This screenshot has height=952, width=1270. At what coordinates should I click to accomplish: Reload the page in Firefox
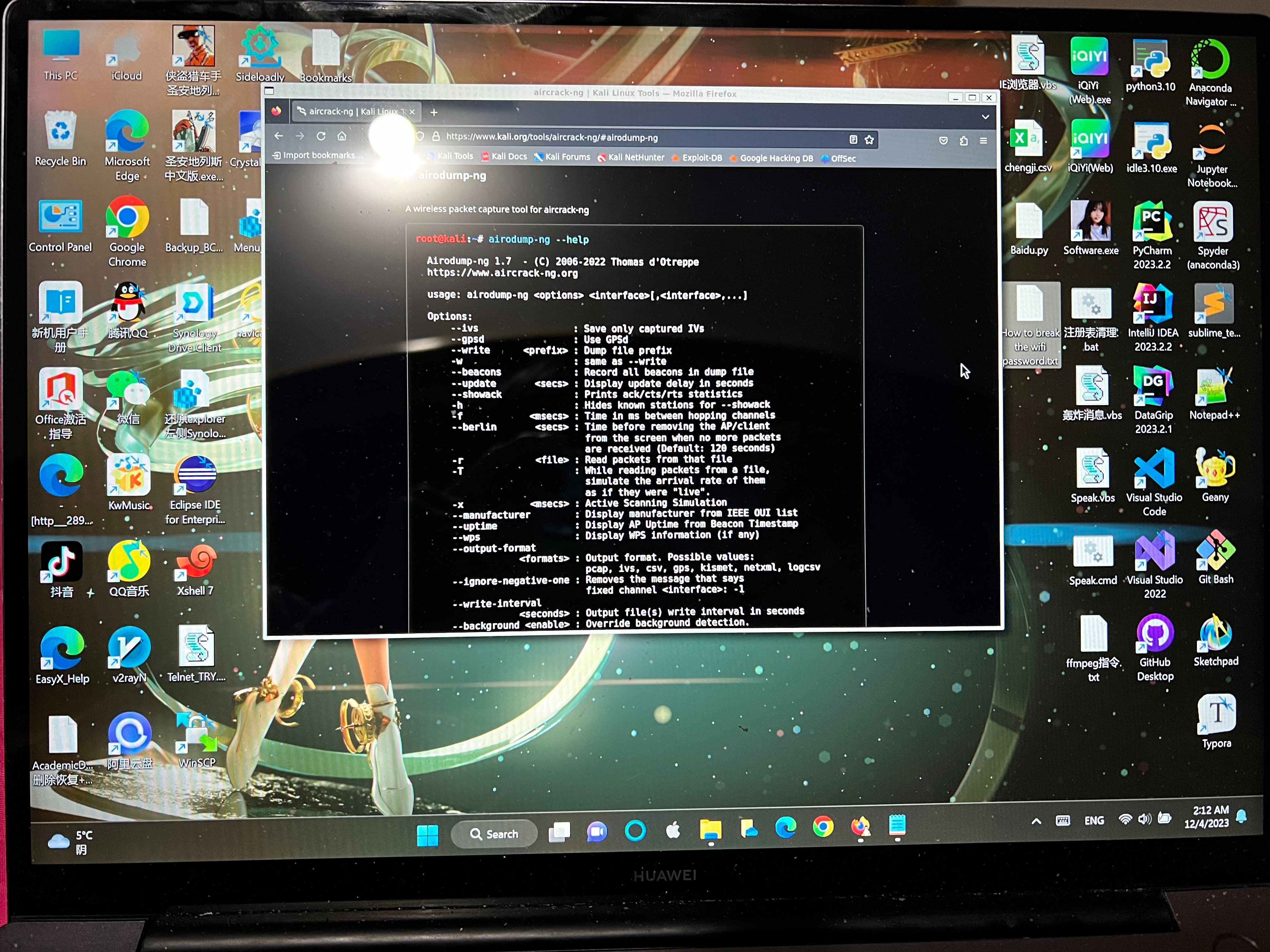coord(321,137)
